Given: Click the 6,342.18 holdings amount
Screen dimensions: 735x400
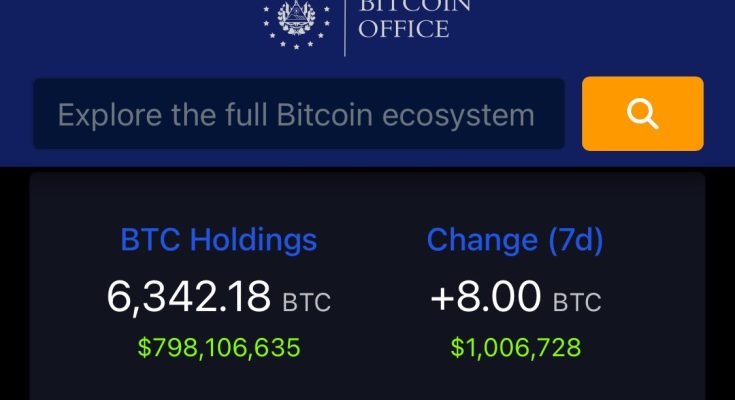Looking at the screenshot, I should click(x=189, y=296).
